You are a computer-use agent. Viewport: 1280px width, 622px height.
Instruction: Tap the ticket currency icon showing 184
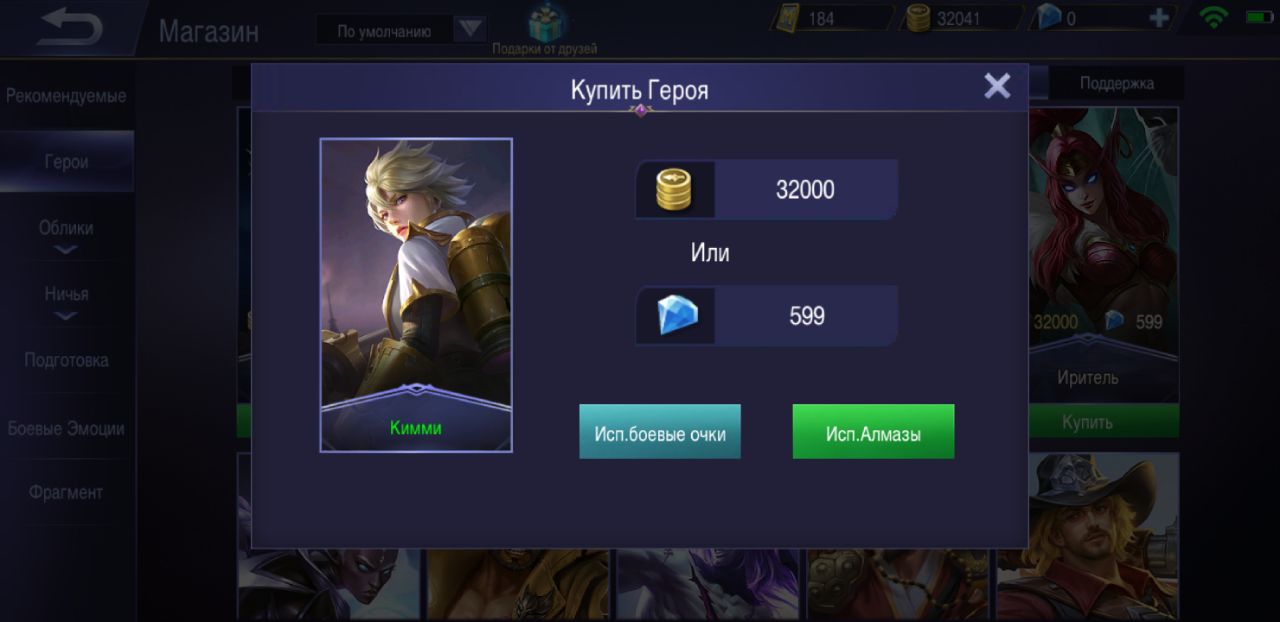coord(787,18)
